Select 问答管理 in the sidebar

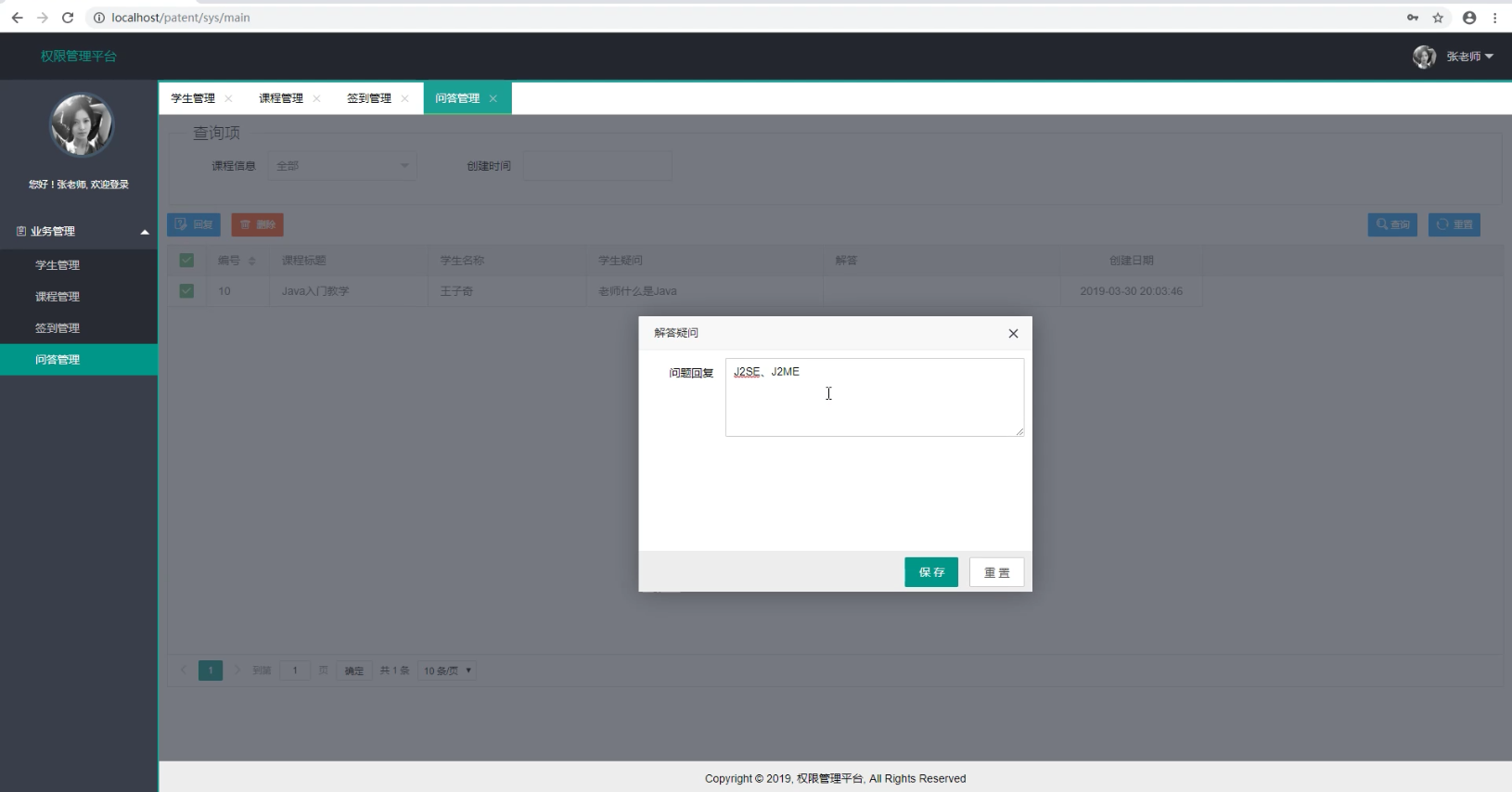[79, 360]
